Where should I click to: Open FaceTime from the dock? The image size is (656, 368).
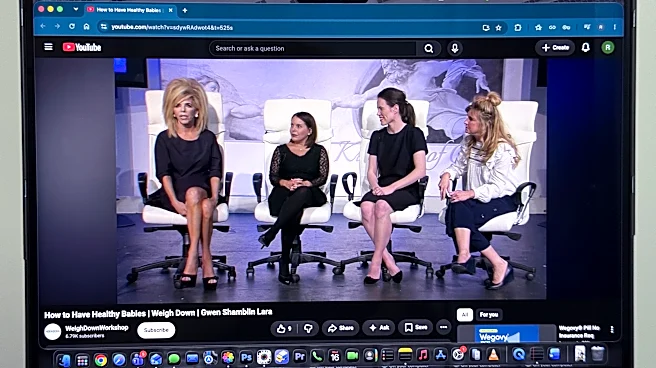(x=352, y=356)
